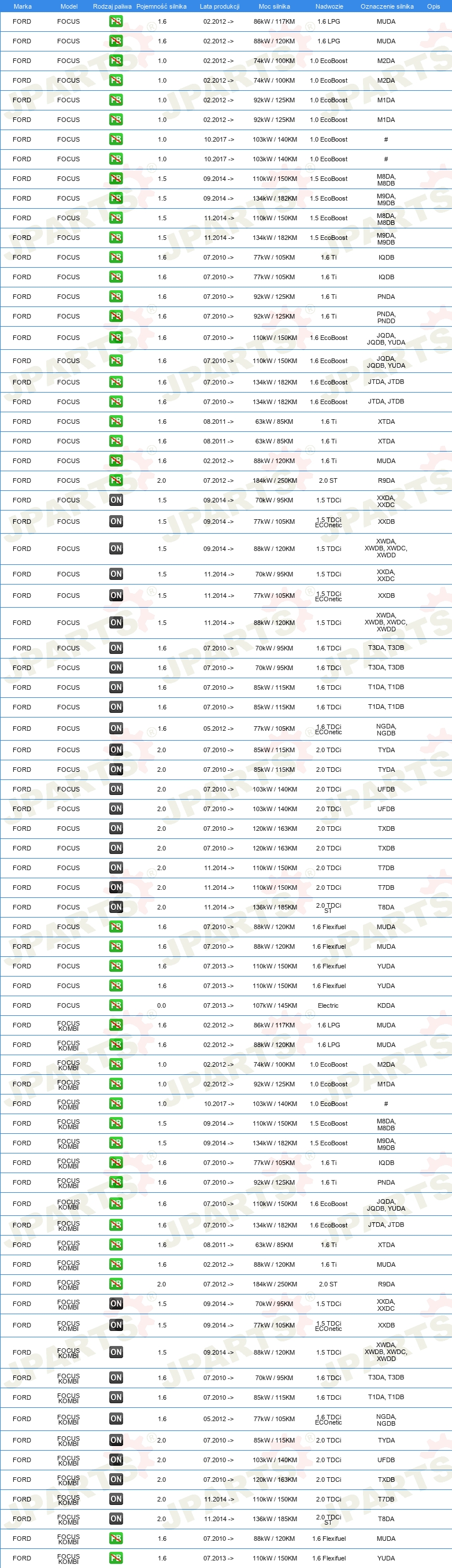Click petrol icon in FOCUS KOMBI IQDB row
This screenshot has height=1568, width=452.
point(116,1163)
